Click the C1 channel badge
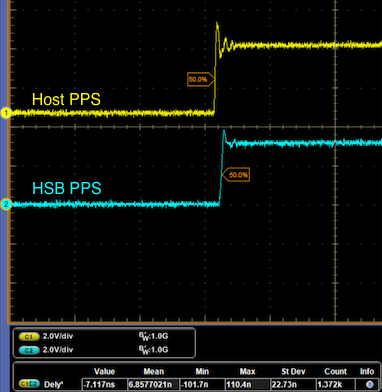This screenshot has height=392, width=382. pyautogui.click(x=29, y=336)
